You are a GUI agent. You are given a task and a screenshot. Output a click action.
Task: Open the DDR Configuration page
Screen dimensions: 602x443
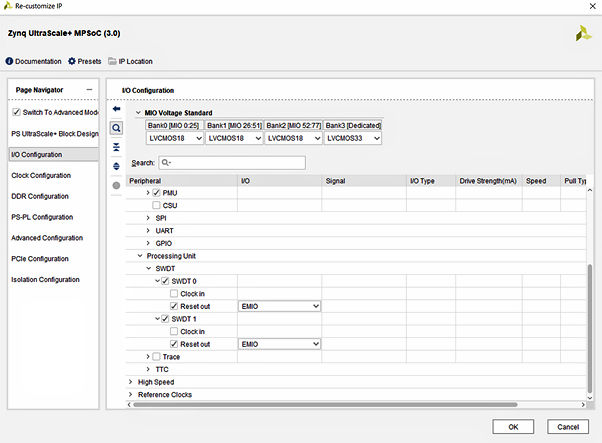tap(40, 196)
